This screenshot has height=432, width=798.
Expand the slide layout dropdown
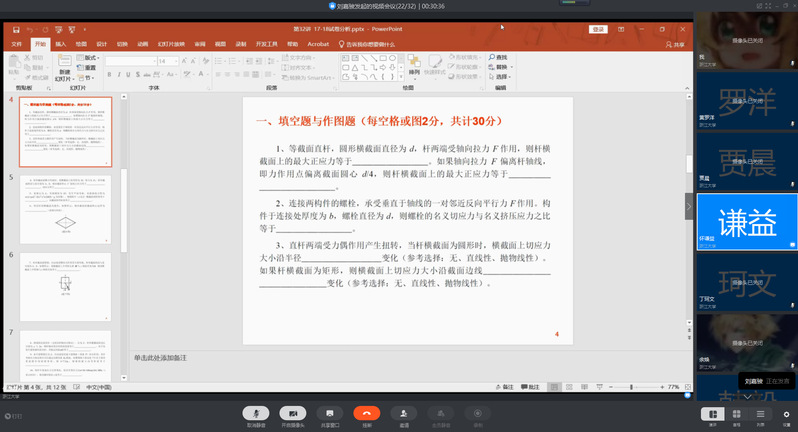91,58
